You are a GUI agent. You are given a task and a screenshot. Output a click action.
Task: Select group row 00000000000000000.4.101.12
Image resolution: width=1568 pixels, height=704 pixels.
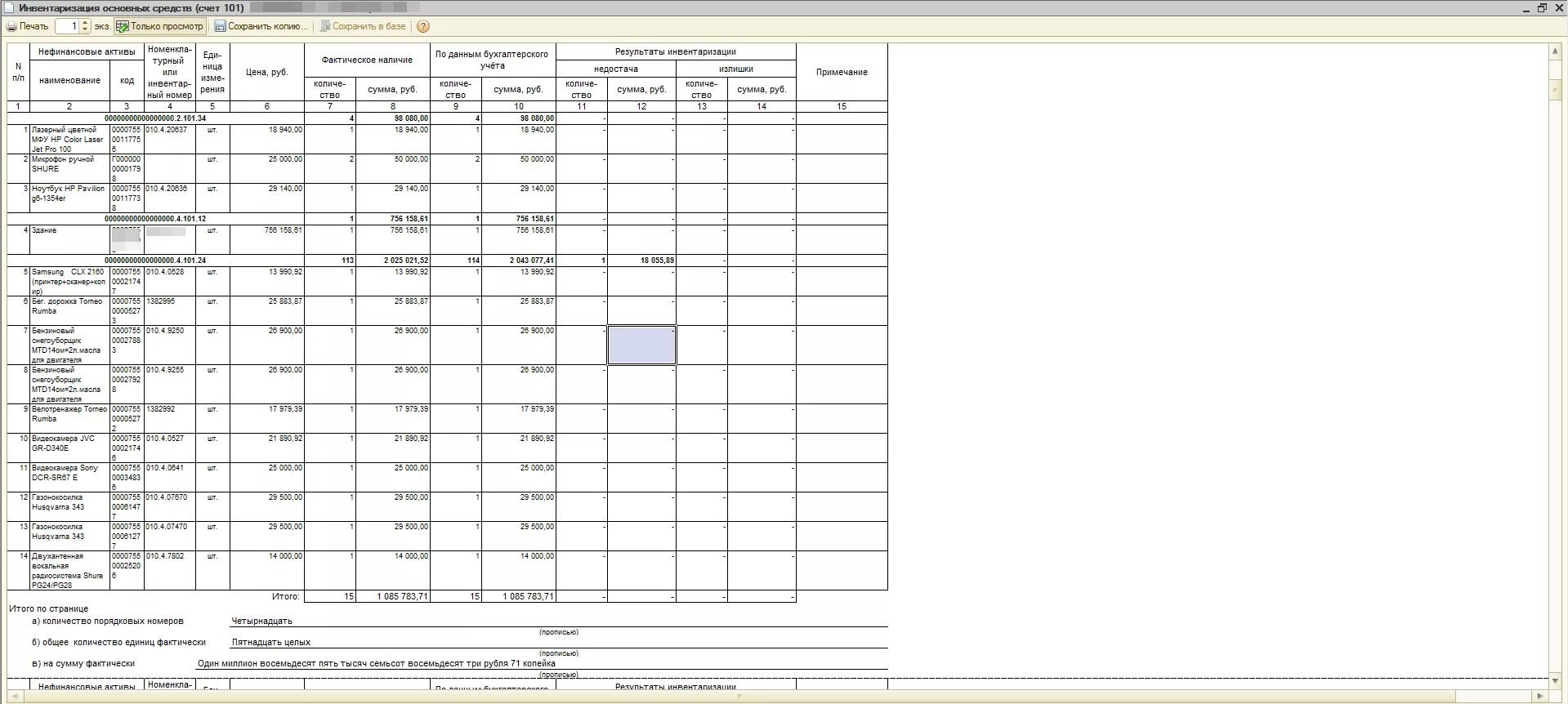tap(155, 219)
